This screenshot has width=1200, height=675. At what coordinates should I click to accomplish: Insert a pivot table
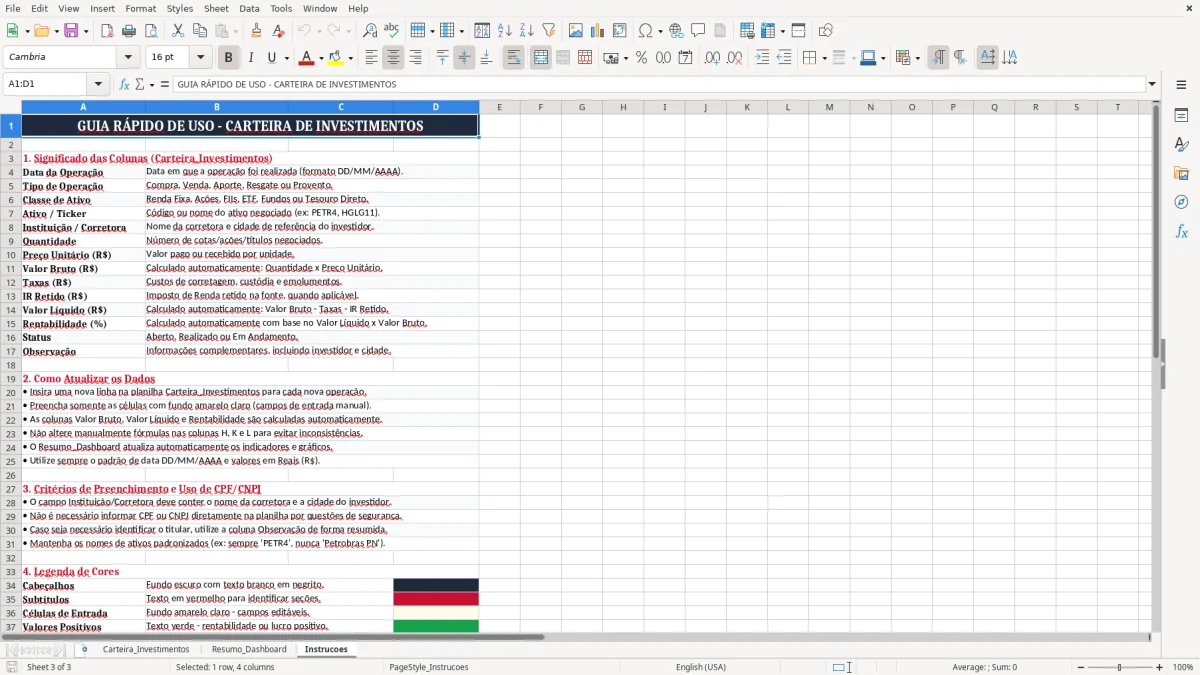620,31
